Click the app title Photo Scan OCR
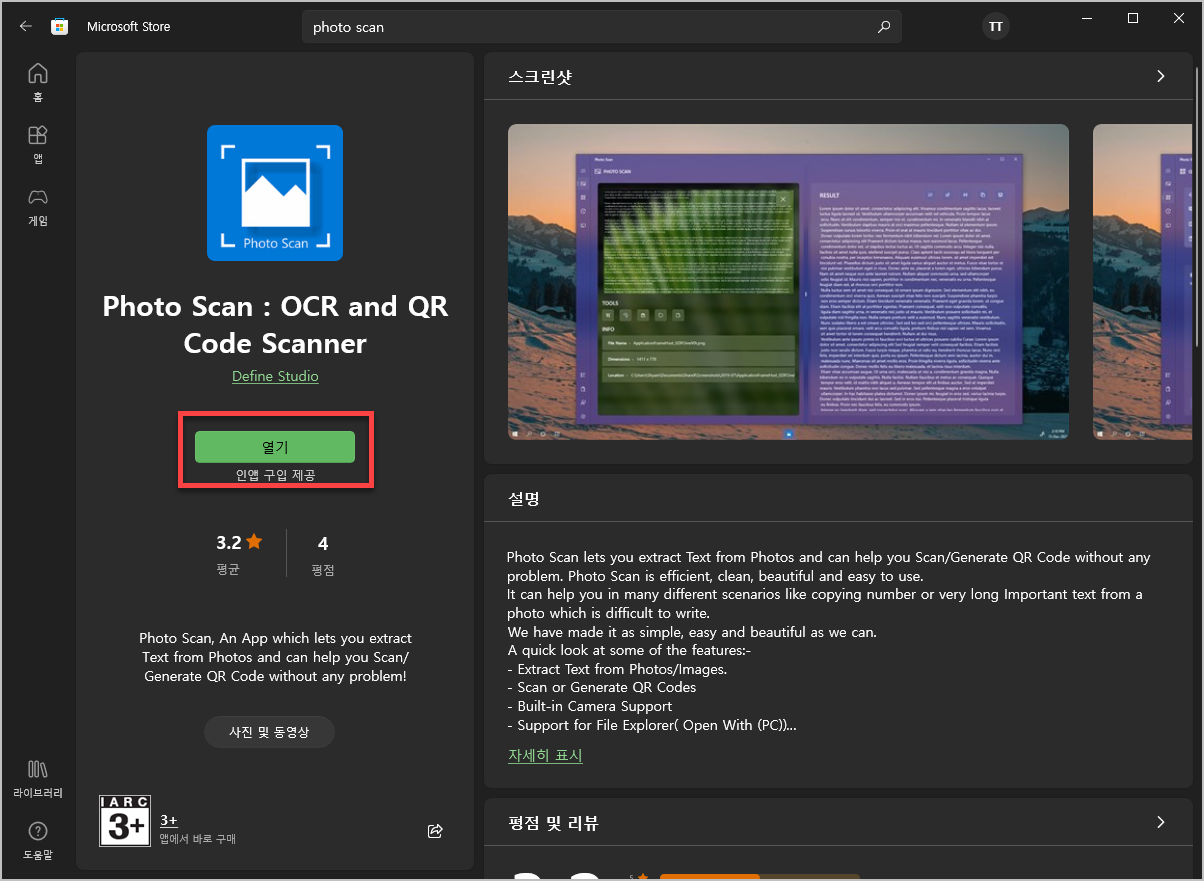Screen dimensions: 1204x881 point(275,324)
